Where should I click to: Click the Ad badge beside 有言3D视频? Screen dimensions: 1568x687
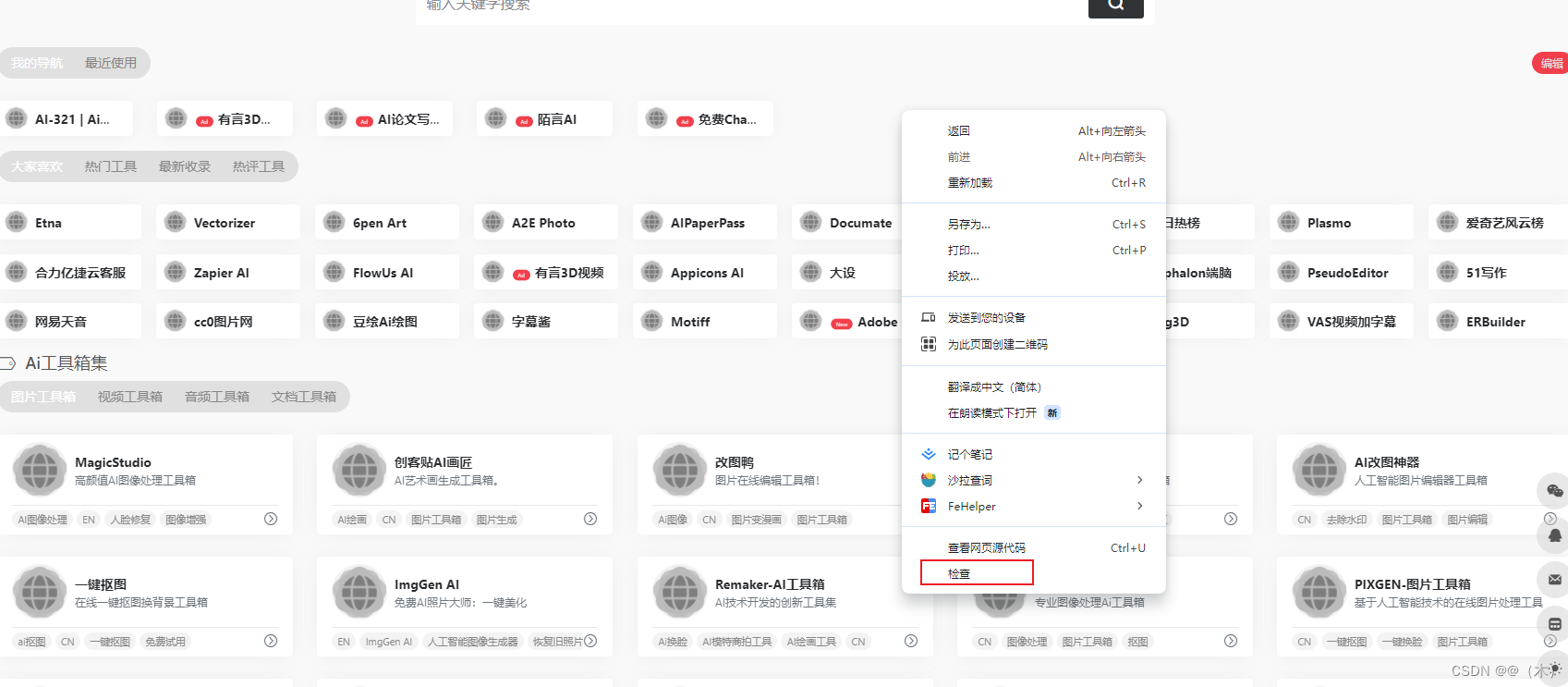tap(521, 275)
